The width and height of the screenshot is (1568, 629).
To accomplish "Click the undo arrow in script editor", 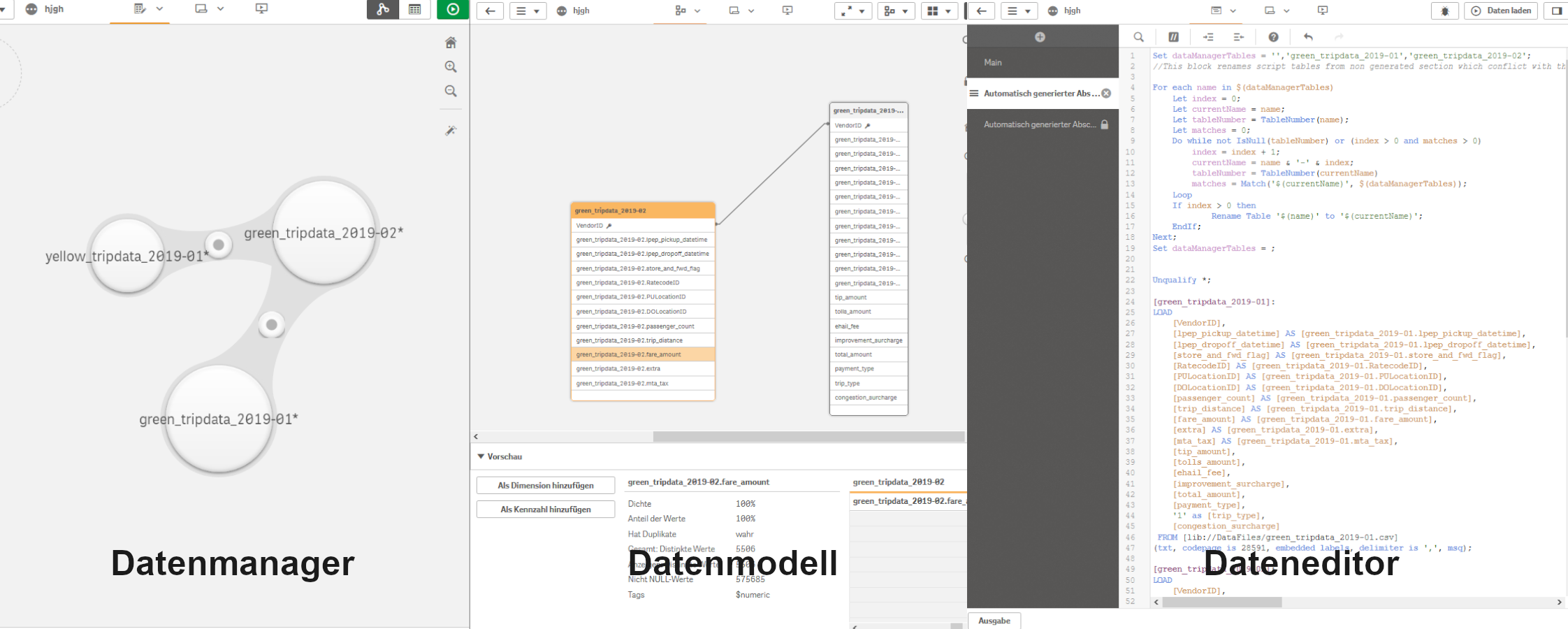I will point(1308,37).
